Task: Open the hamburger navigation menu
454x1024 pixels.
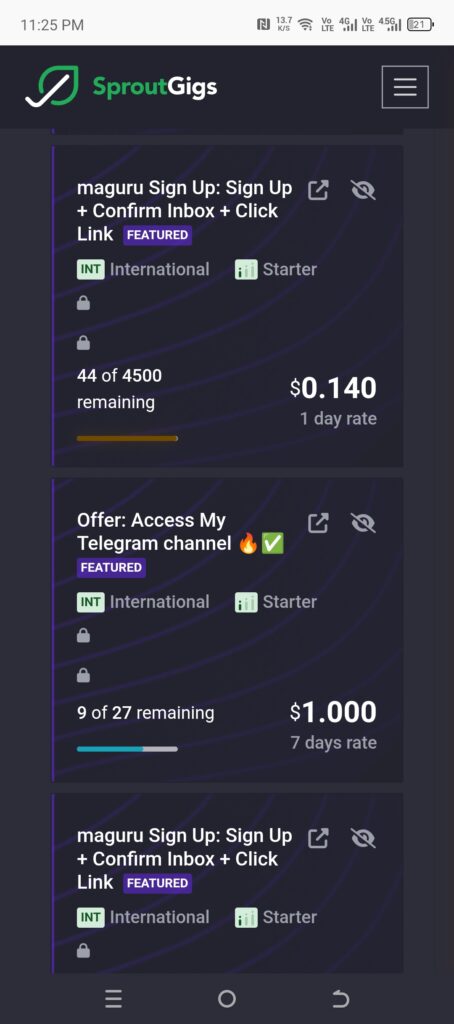Action: click(405, 86)
